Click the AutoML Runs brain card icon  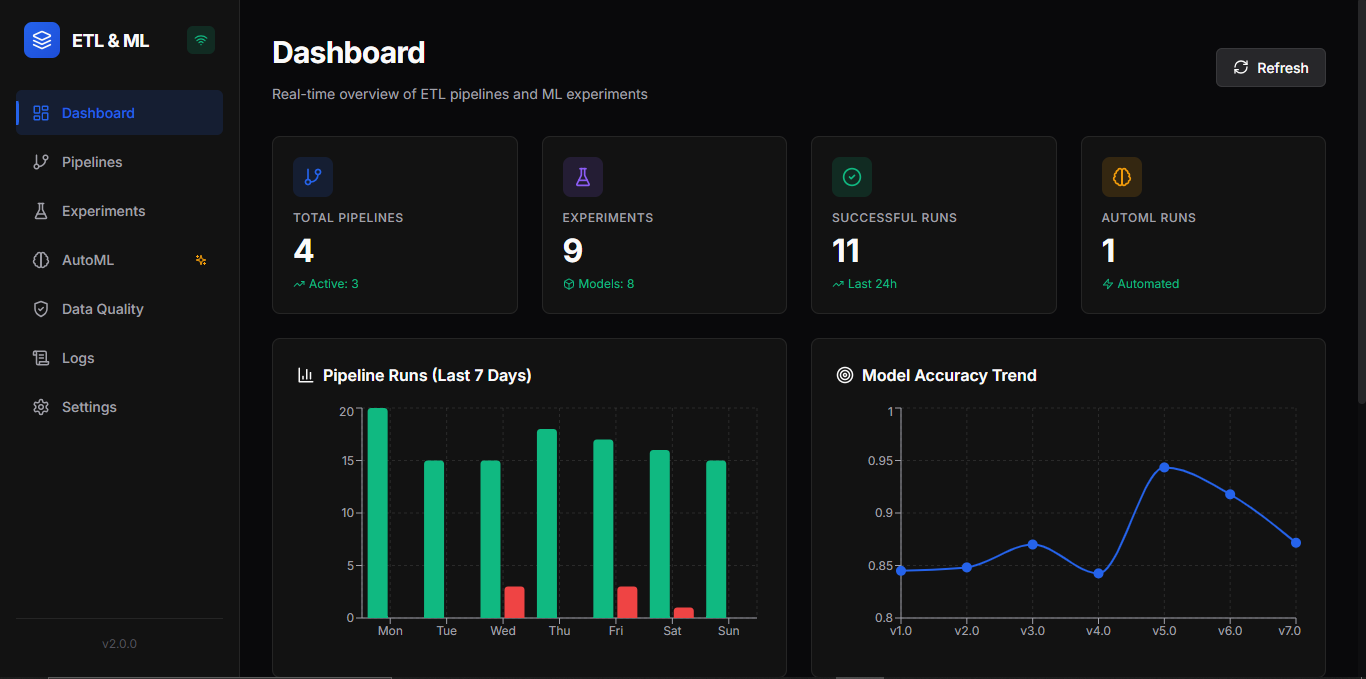point(1122,177)
